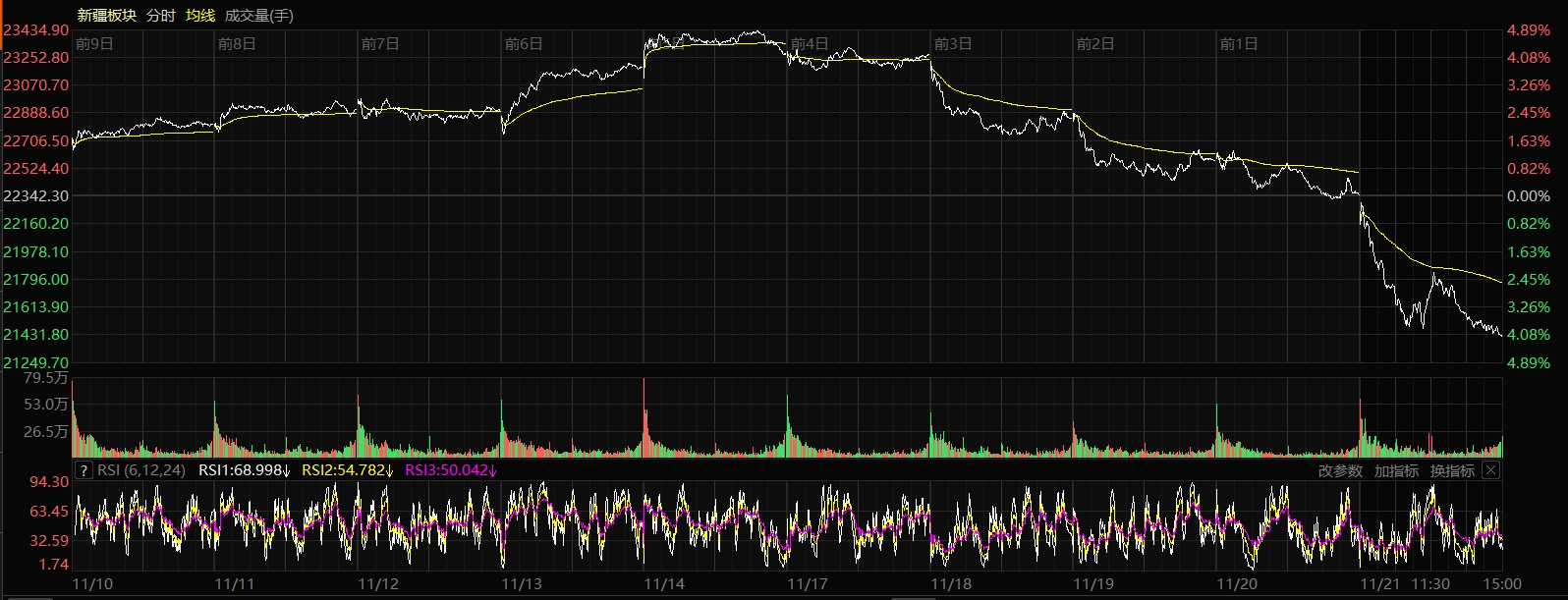Click the 15:00 closing time label
Screen dimensions: 1568x600
tap(1503, 584)
